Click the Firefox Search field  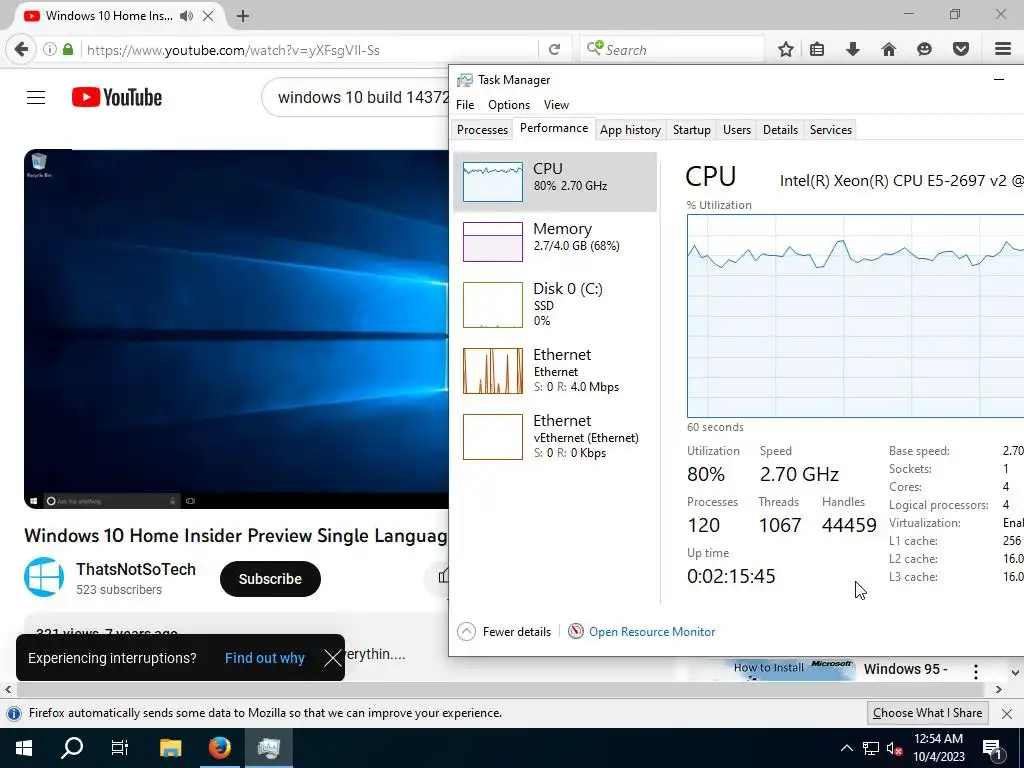click(673, 50)
